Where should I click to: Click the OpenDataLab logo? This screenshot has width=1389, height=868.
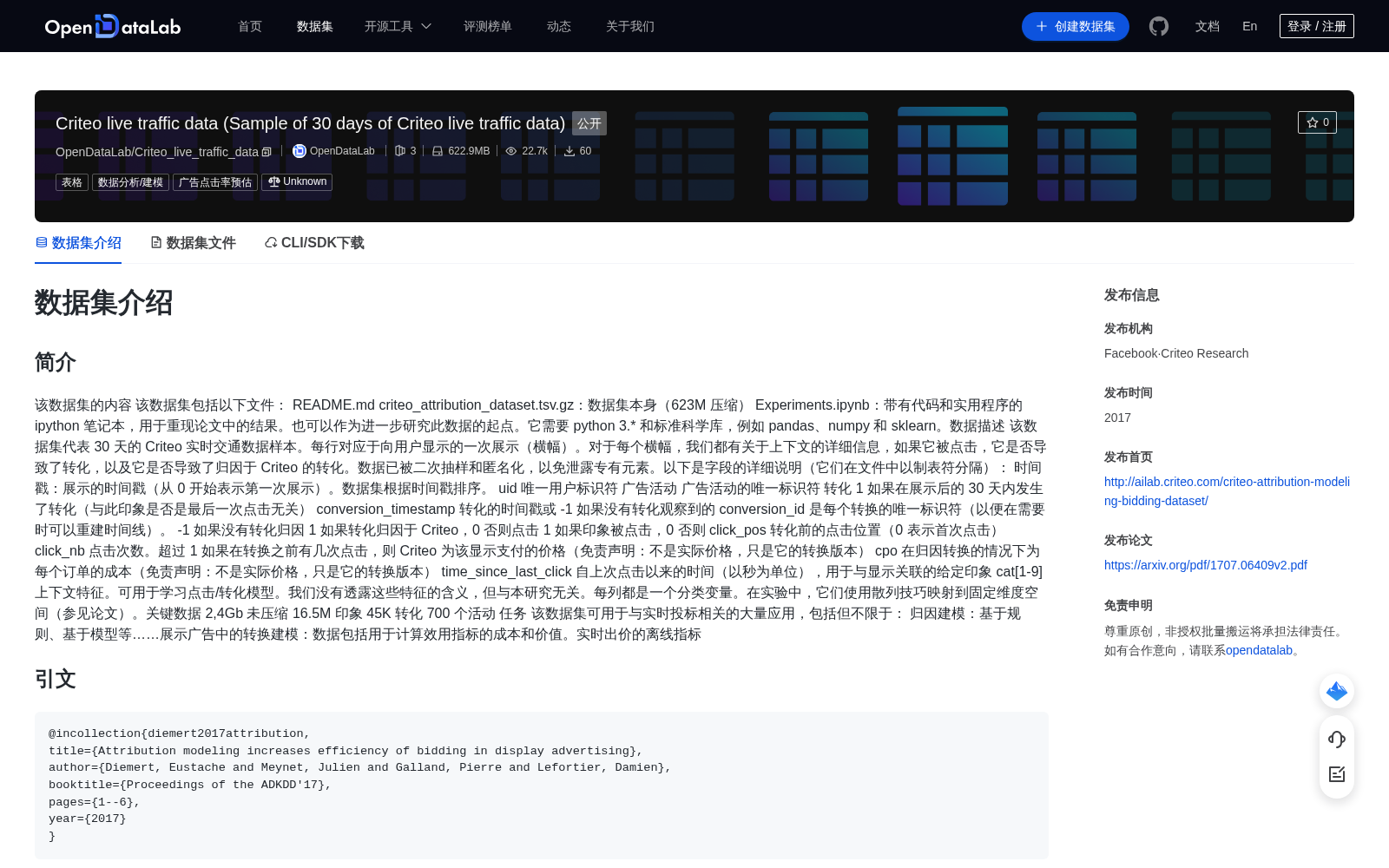click(113, 26)
